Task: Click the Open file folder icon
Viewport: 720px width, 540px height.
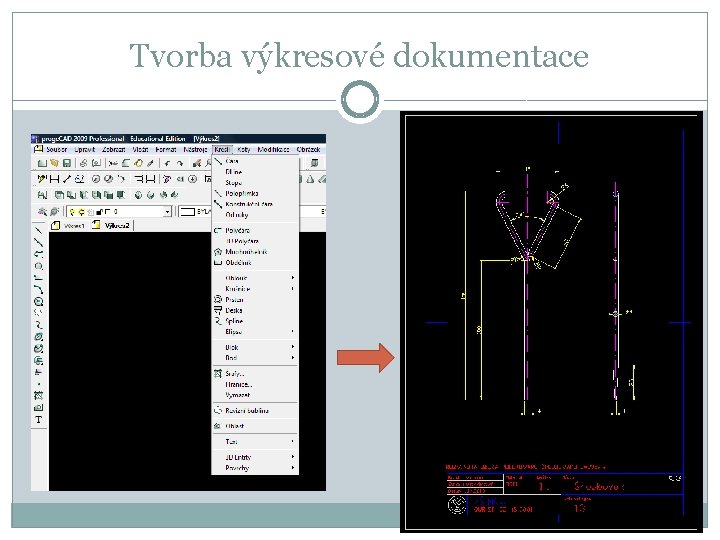Action: coord(54,163)
